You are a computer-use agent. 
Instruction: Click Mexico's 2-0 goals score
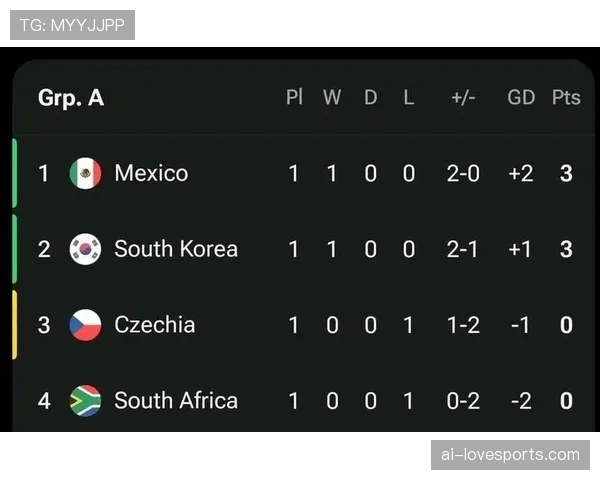click(x=463, y=173)
